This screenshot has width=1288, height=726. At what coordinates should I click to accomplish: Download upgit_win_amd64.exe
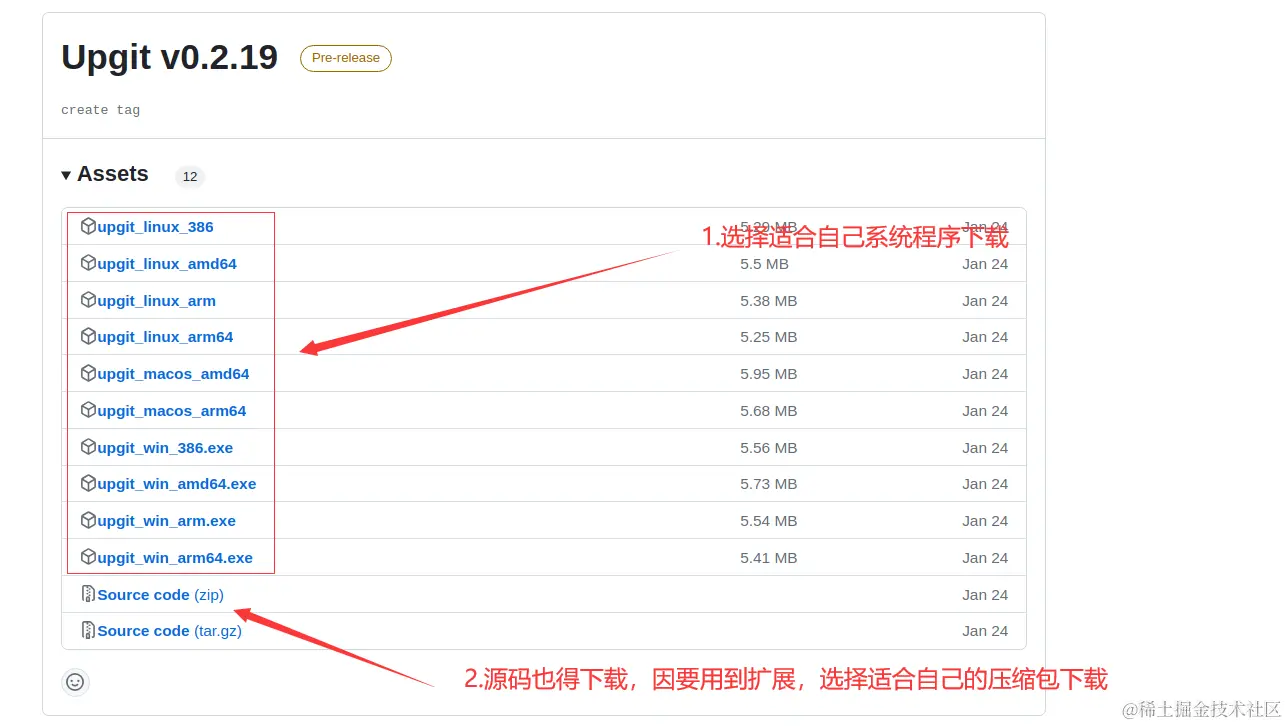(177, 484)
